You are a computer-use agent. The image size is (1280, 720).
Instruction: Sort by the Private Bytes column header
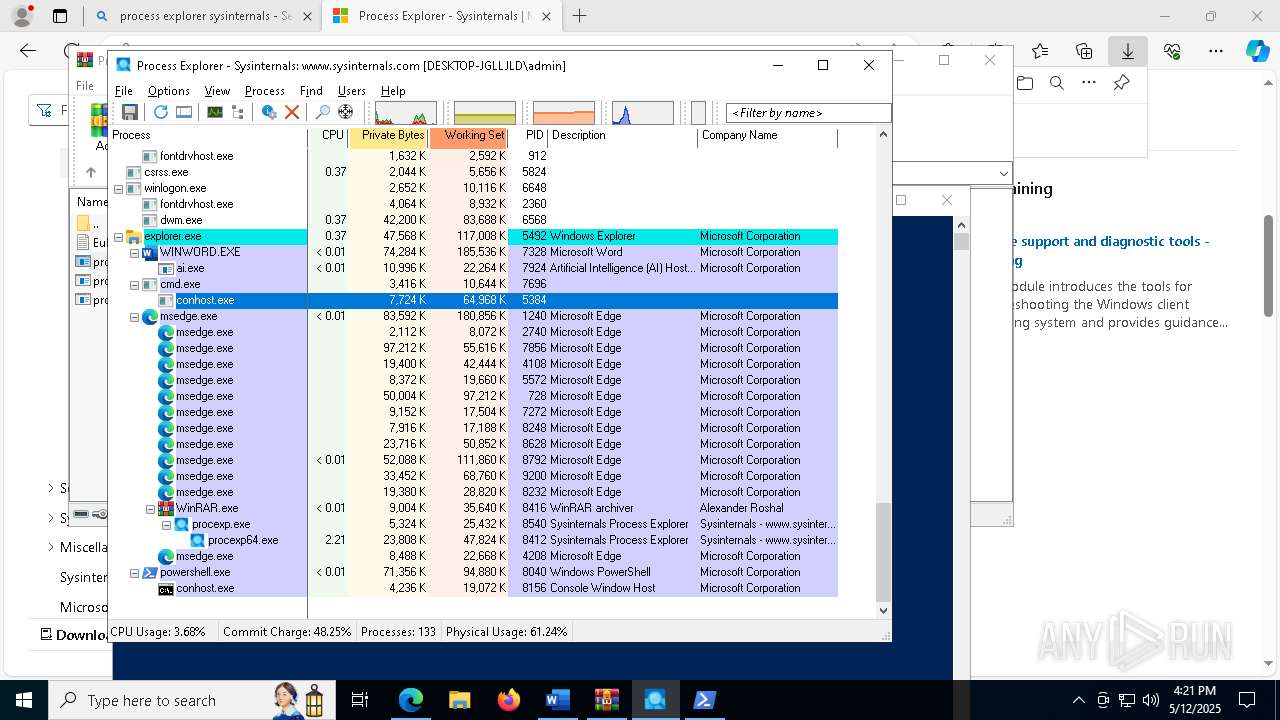point(388,136)
